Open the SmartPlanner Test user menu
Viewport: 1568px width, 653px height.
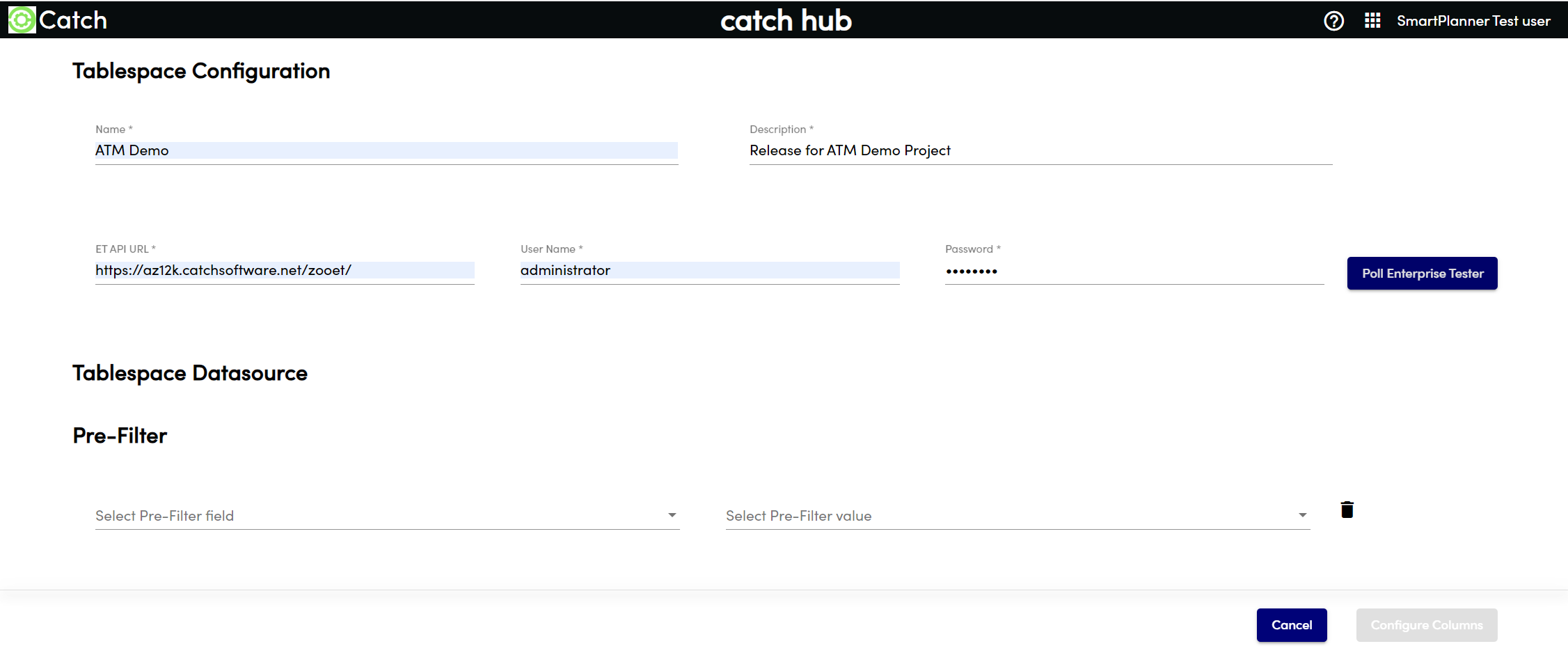[x=1473, y=21]
